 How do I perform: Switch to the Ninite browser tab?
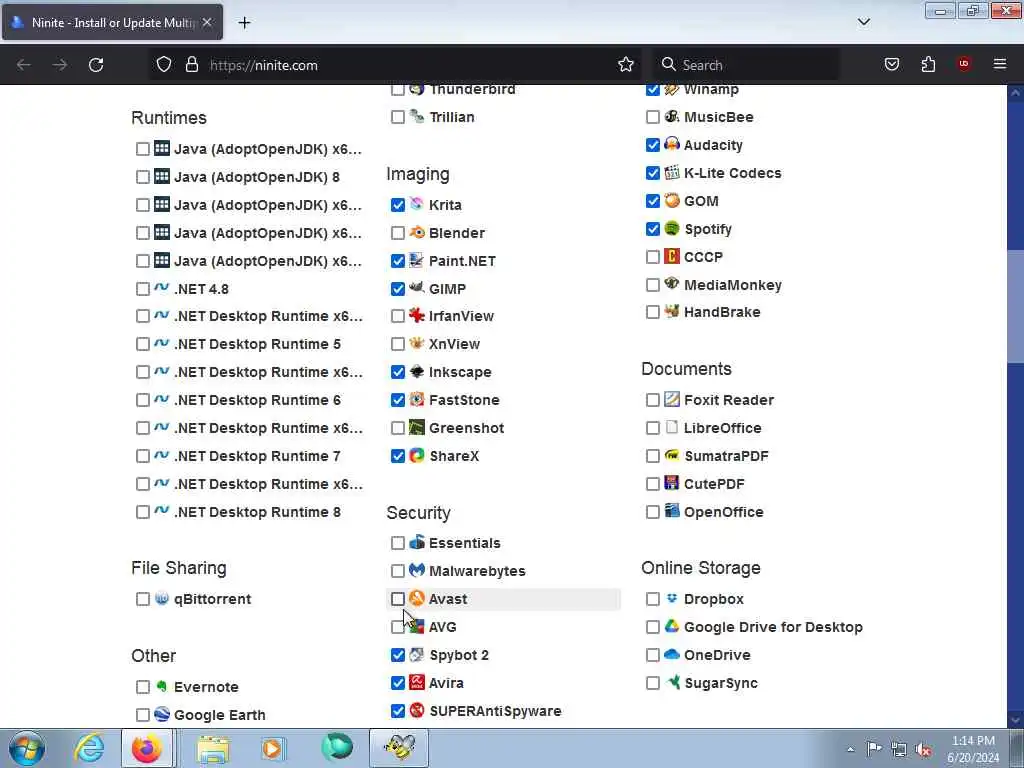tap(112, 22)
